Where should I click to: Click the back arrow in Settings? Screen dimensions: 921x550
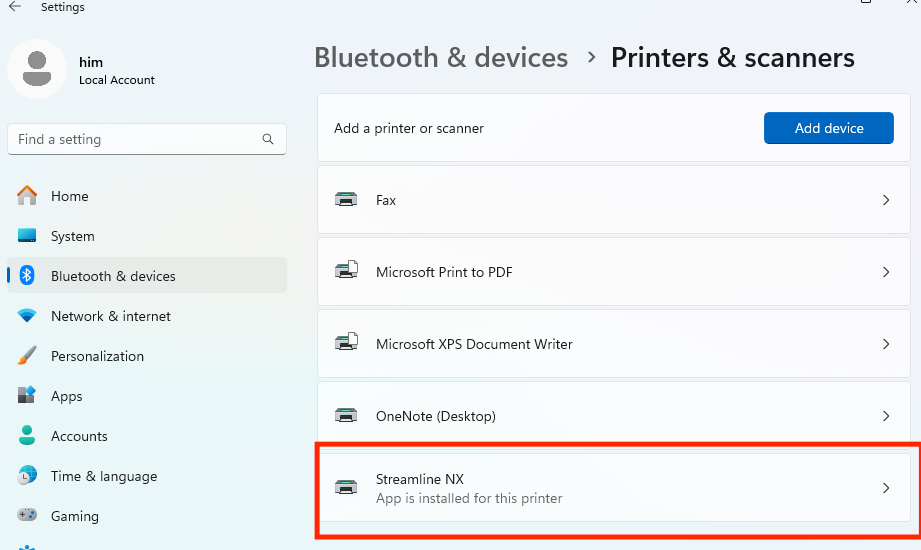pos(15,8)
